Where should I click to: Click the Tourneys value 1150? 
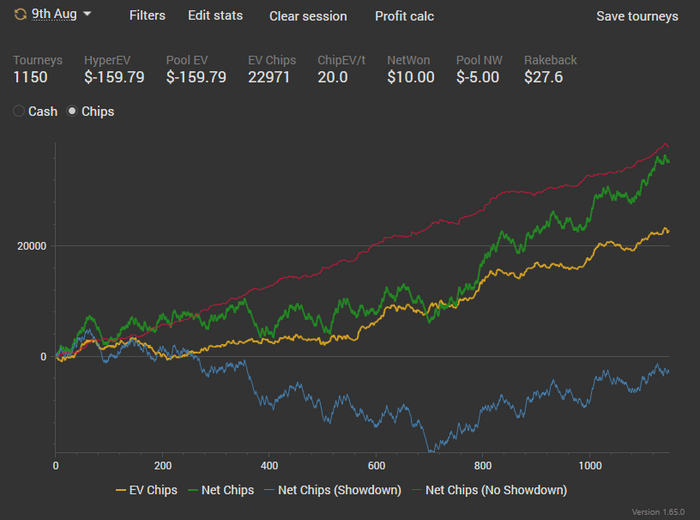[30, 77]
